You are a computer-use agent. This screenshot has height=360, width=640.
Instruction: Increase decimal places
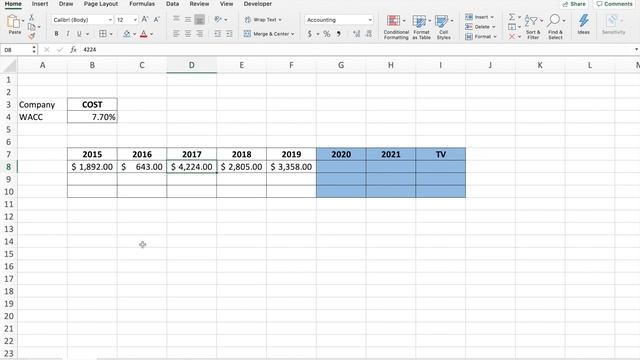(357, 34)
